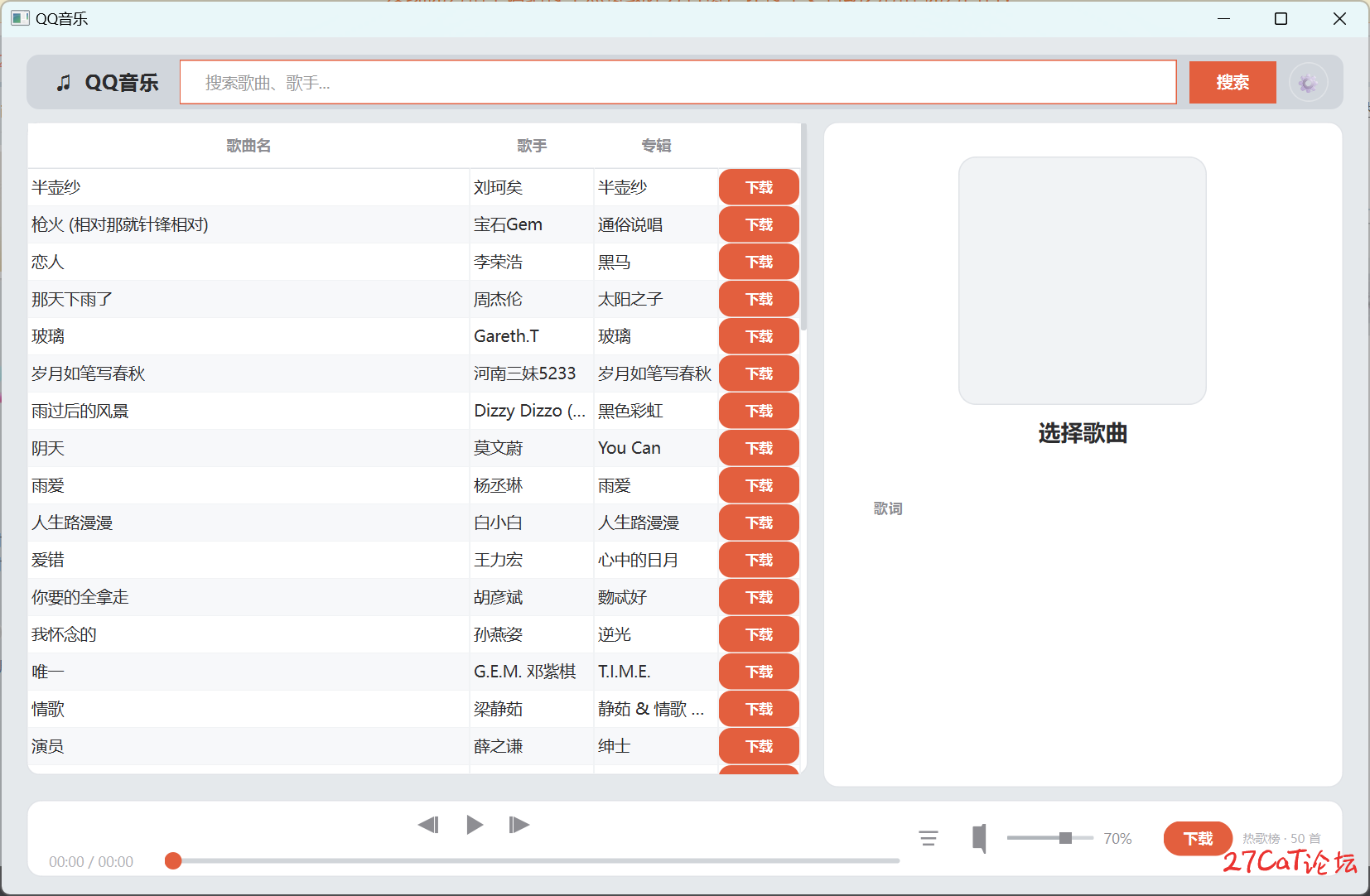Download 阴天 by 莫文蔚

point(759,448)
